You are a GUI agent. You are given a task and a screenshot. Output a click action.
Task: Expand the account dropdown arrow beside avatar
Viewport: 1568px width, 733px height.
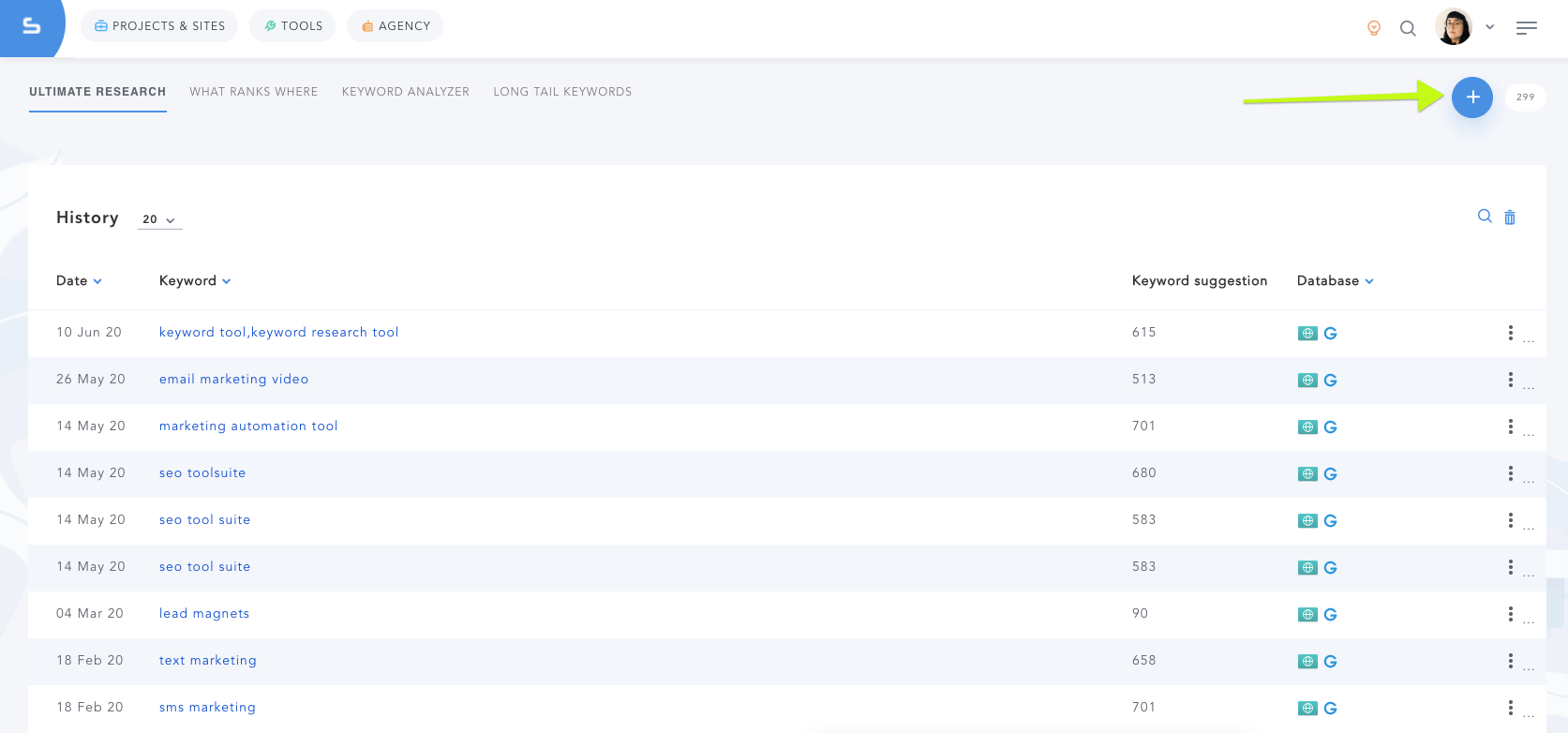pos(1489,27)
